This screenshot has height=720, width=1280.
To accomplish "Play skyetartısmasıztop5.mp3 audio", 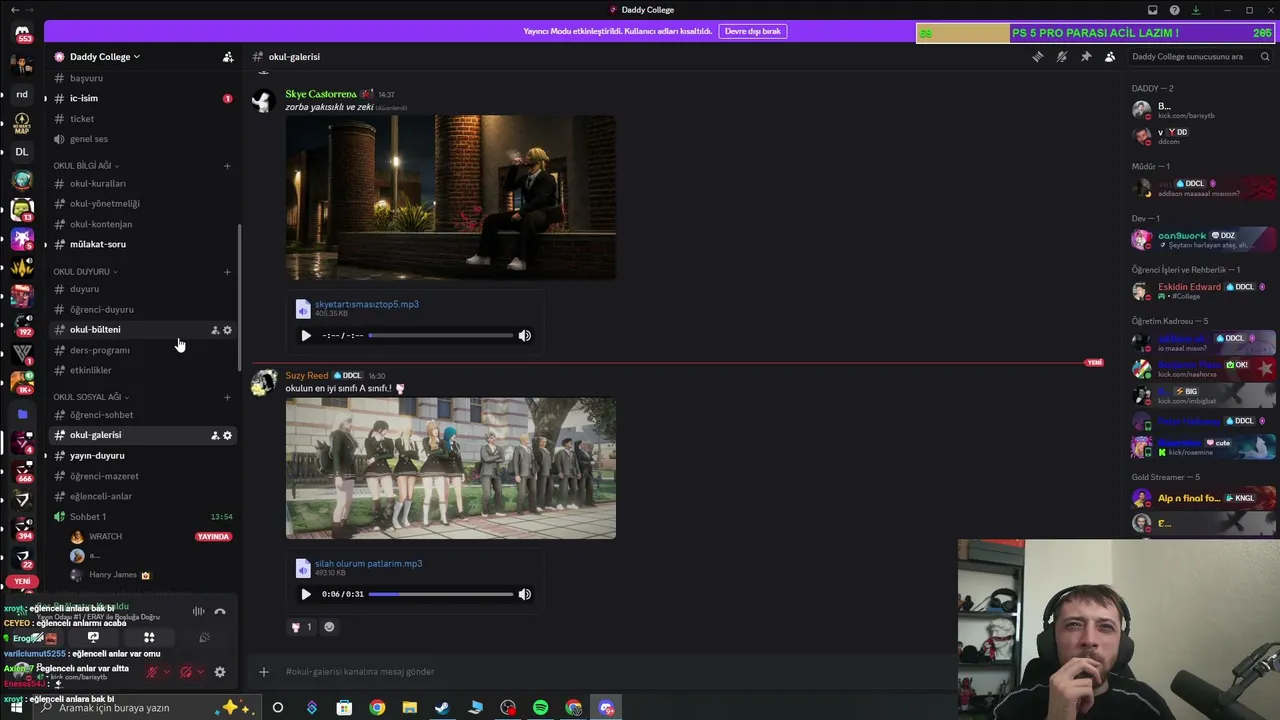I will (306, 336).
